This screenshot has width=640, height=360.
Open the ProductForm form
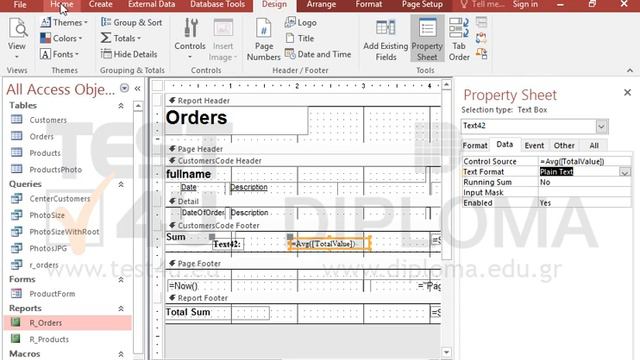coord(52,294)
